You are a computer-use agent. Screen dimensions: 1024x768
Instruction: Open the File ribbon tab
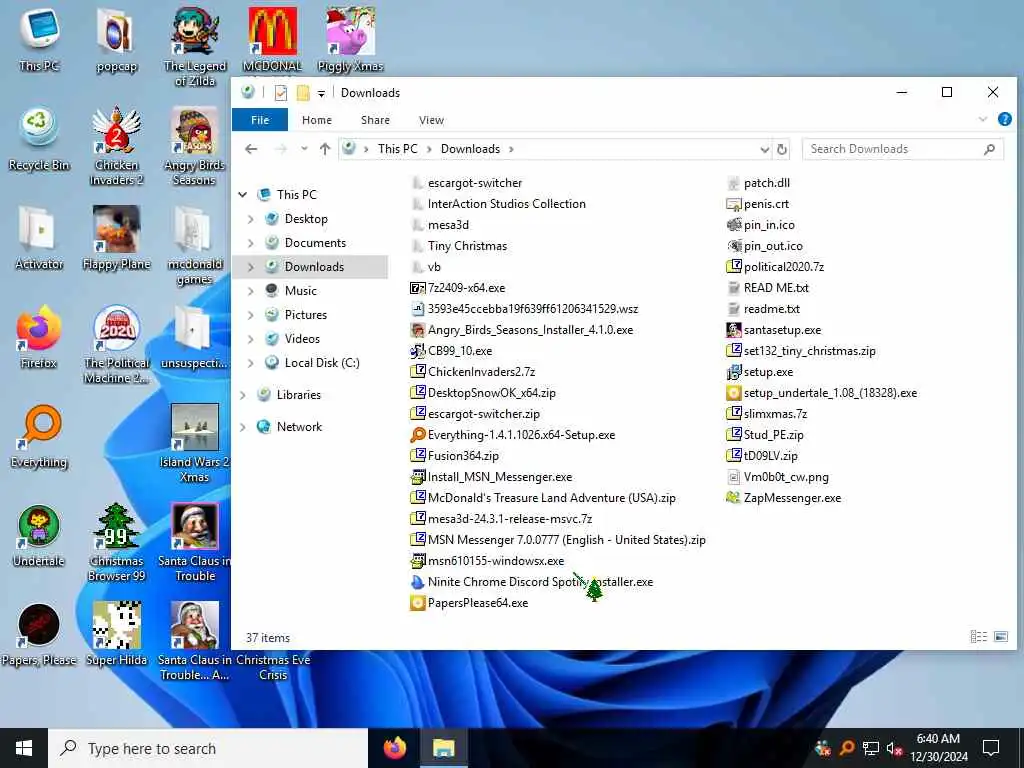pos(260,120)
